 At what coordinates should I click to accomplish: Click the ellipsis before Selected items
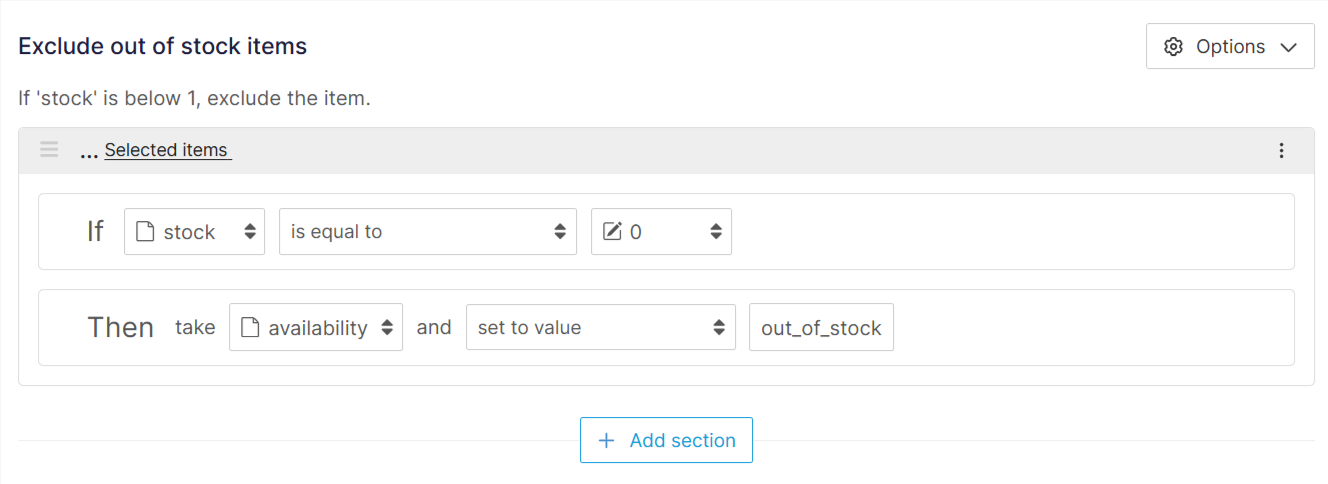pos(88,152)
